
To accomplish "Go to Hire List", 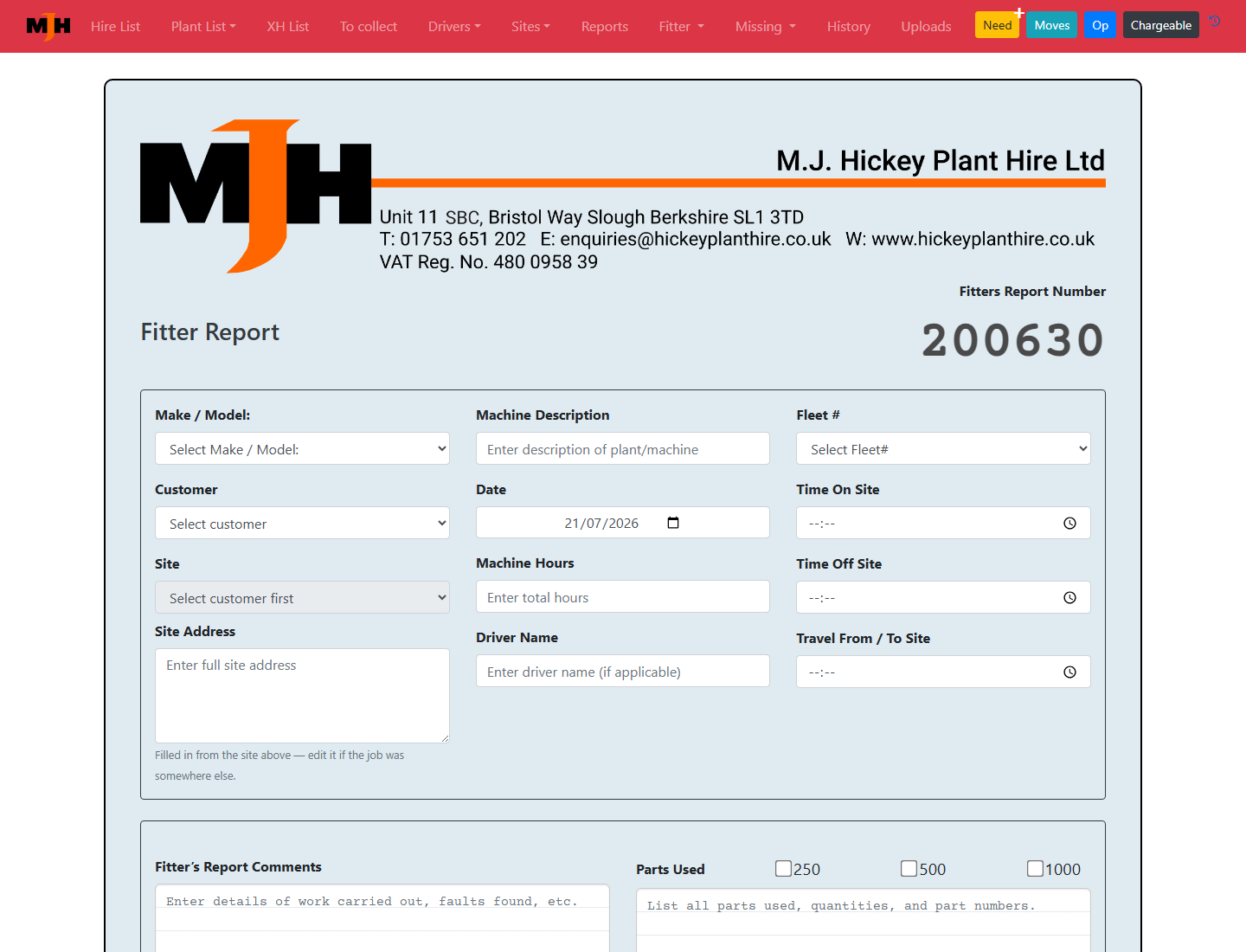I will coord(115,26).
